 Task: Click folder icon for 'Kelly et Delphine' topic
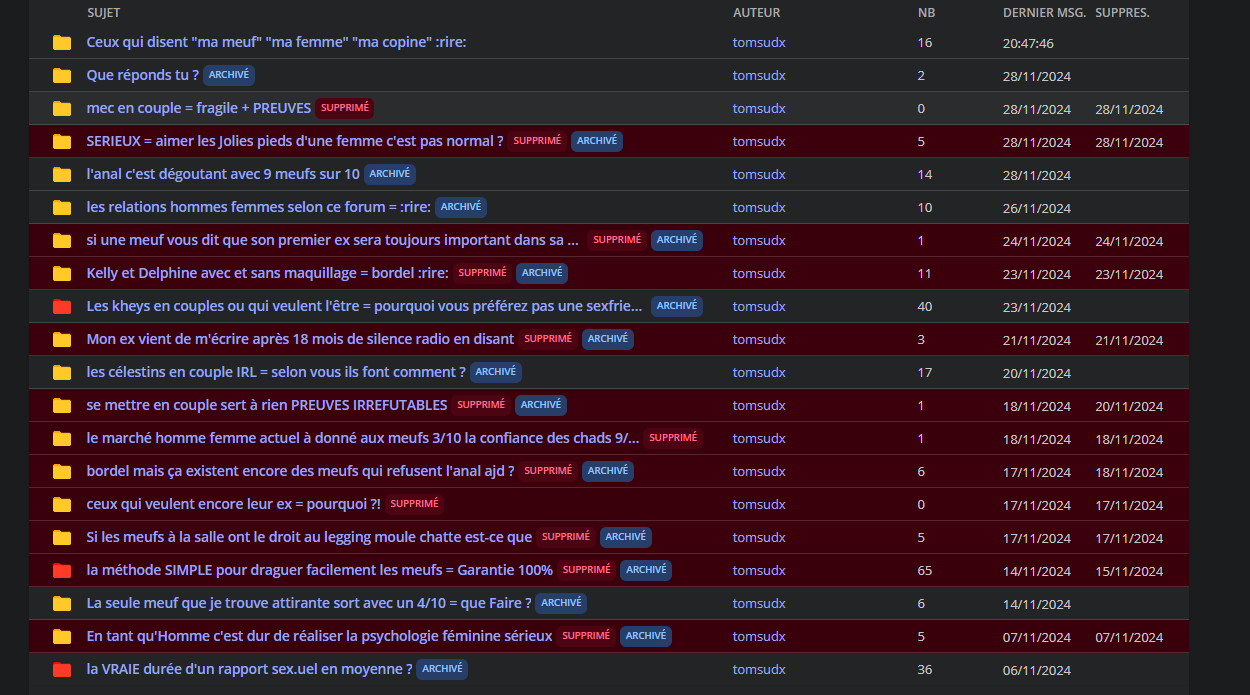62,273
